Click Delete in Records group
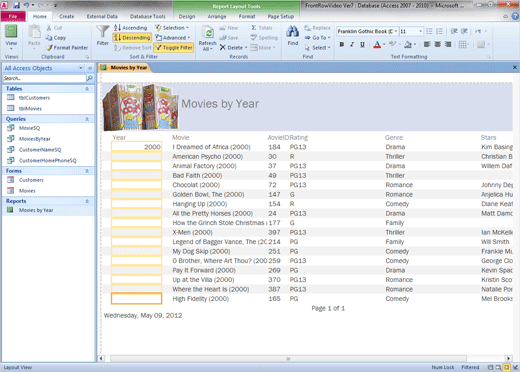Image resolution: width=520 pixels, height=372 pixels. point(233,48)
